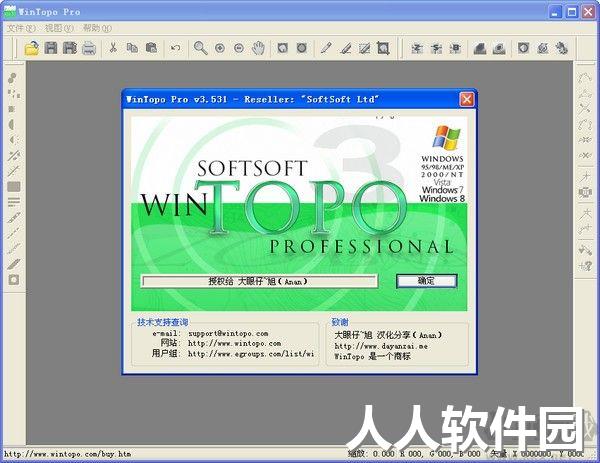Click the top linked-circles icon in left sidebar

(x=13, y=78)
